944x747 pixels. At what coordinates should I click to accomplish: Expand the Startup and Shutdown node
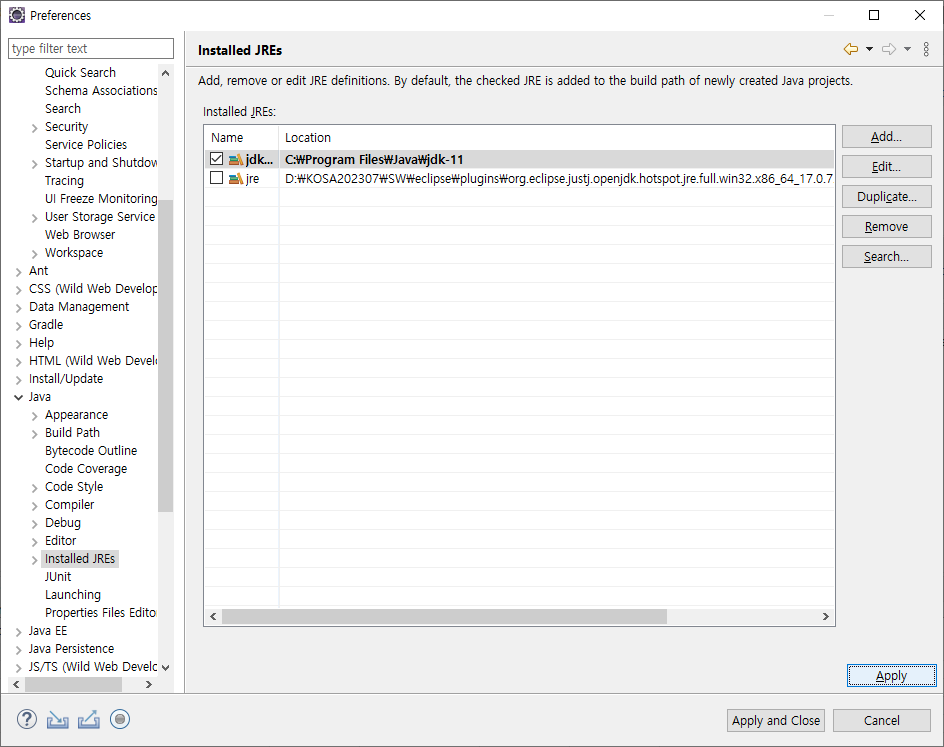point(34,164)
